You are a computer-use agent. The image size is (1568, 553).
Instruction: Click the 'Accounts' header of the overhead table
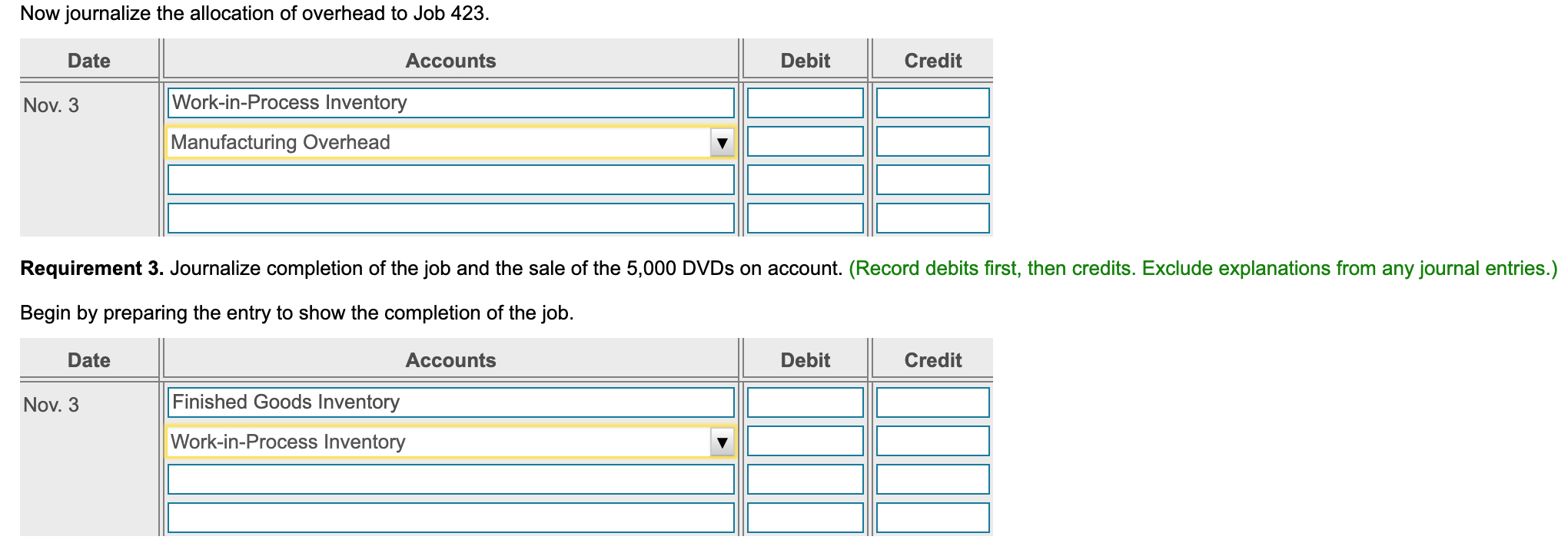451,61
